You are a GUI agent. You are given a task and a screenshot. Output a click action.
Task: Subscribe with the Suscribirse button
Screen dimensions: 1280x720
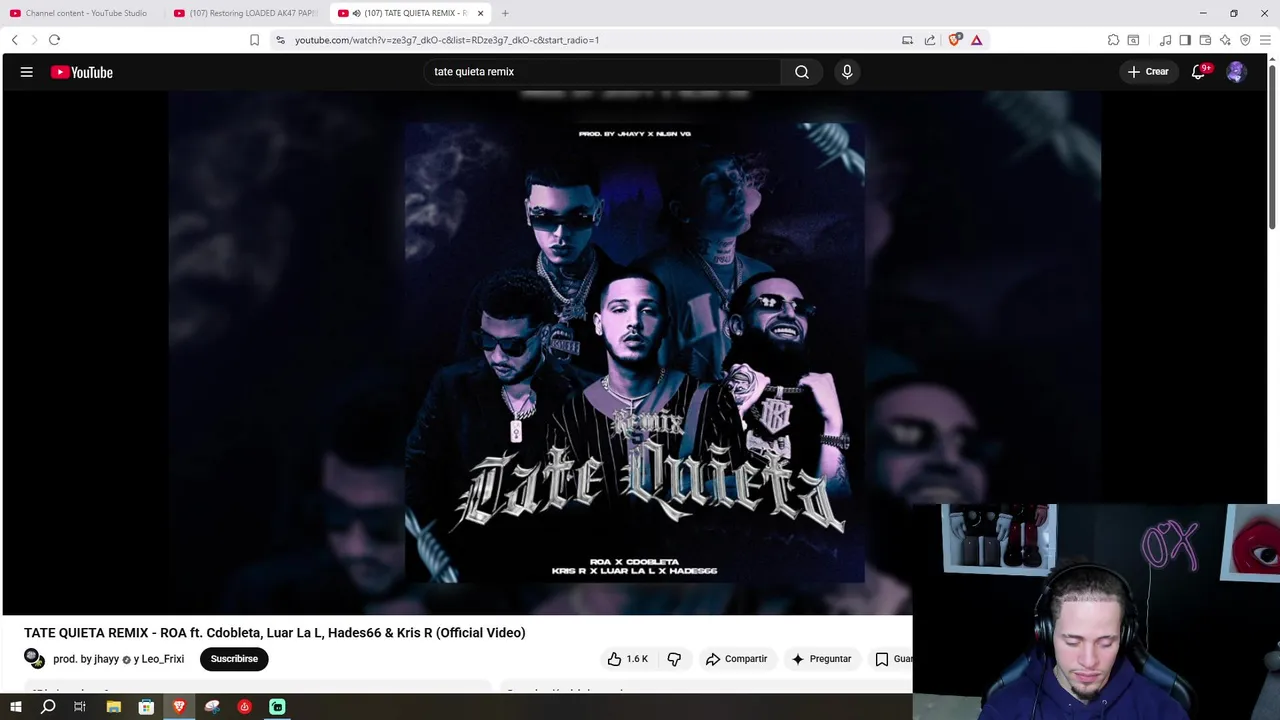[x=234, y=659]
